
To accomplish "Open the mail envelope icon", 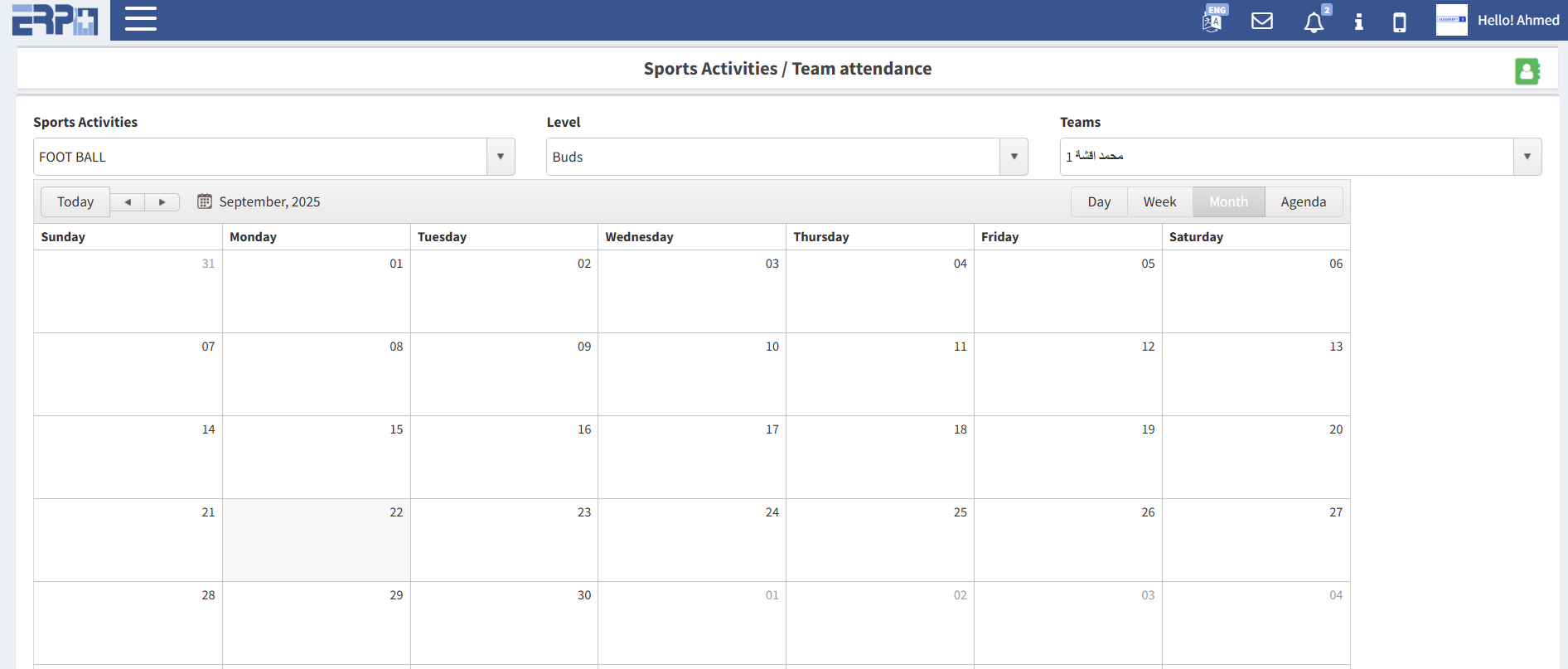I will point(1261,21).
